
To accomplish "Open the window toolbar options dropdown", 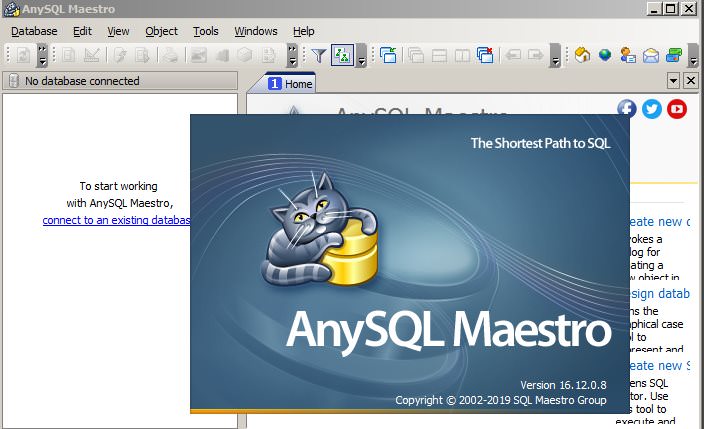I will [555, 55].
